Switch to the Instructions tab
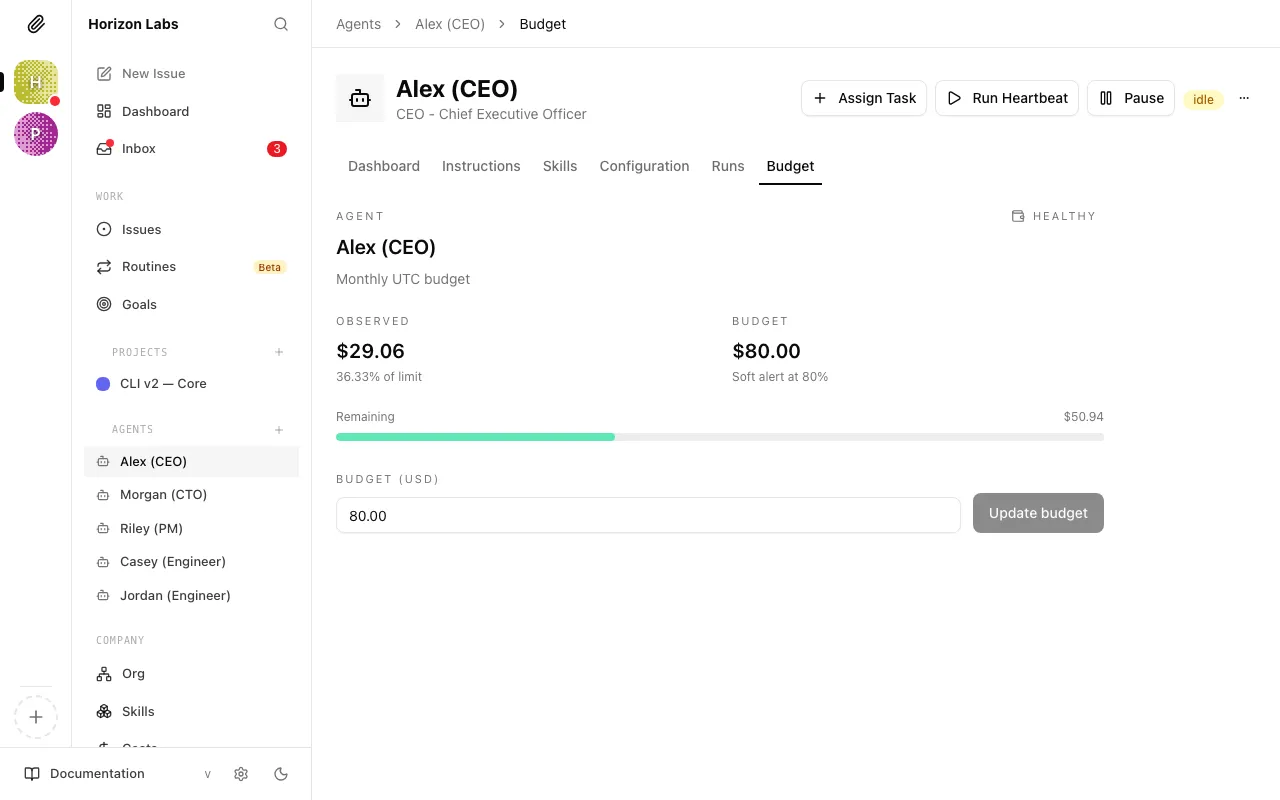Screen dimensions: 1280x800 (x=481, y=166)
